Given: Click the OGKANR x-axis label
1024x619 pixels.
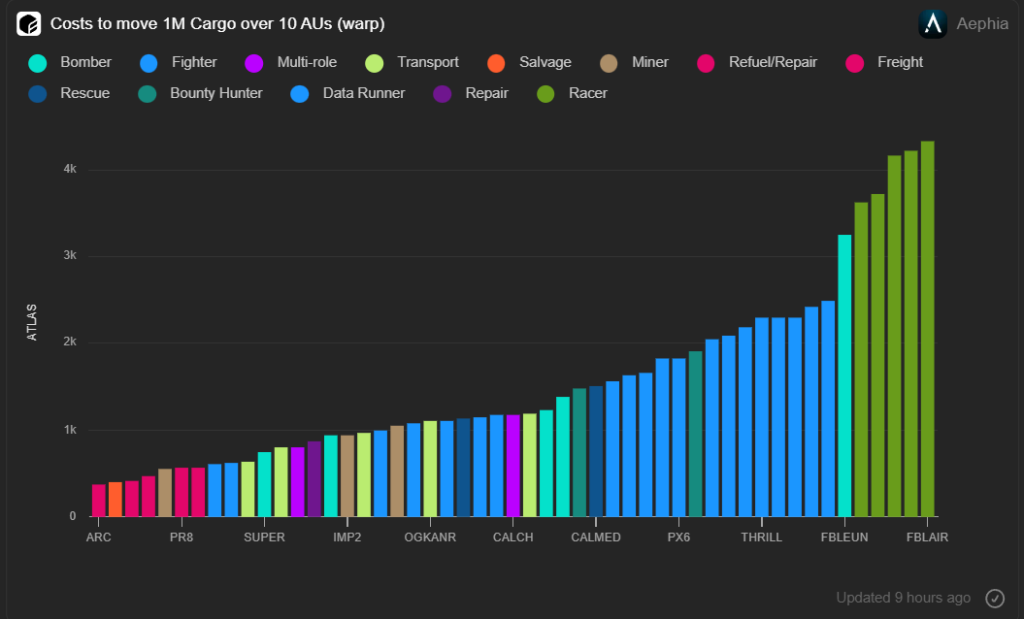Looking at the screenshot, I should [430, 537].
